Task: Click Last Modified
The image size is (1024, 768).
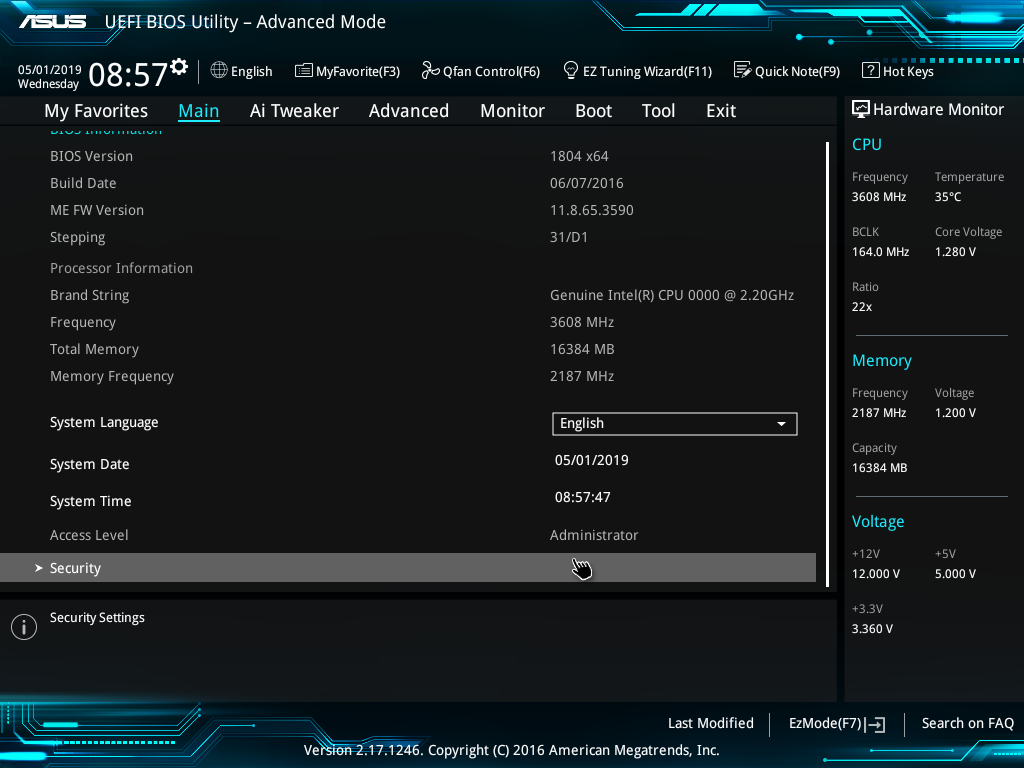Action: coord(711,723)
